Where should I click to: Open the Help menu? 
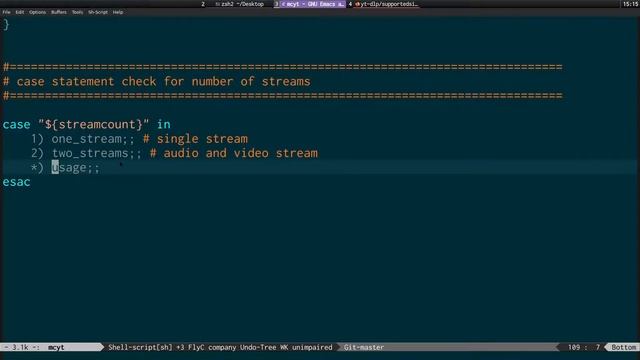118,12
